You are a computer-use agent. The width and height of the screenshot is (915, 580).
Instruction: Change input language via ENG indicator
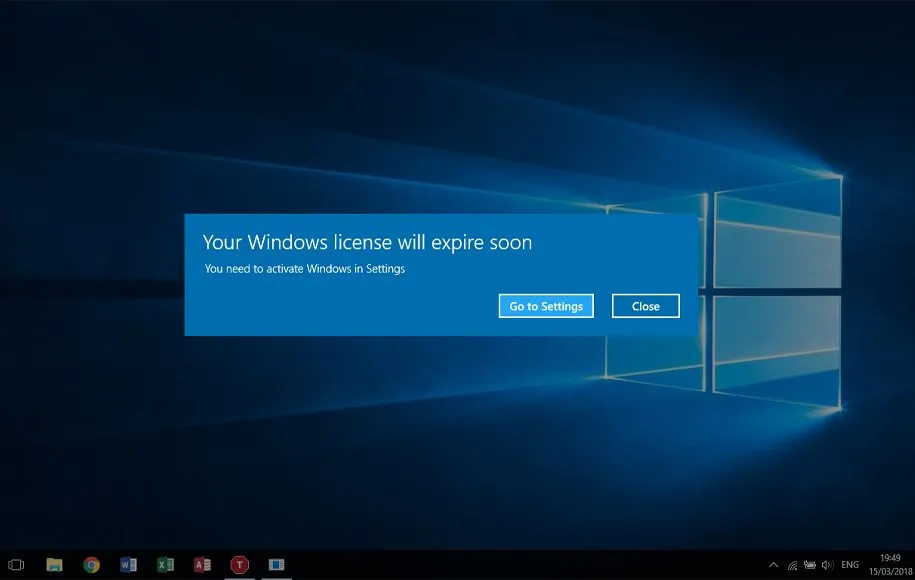coord(850,565)
